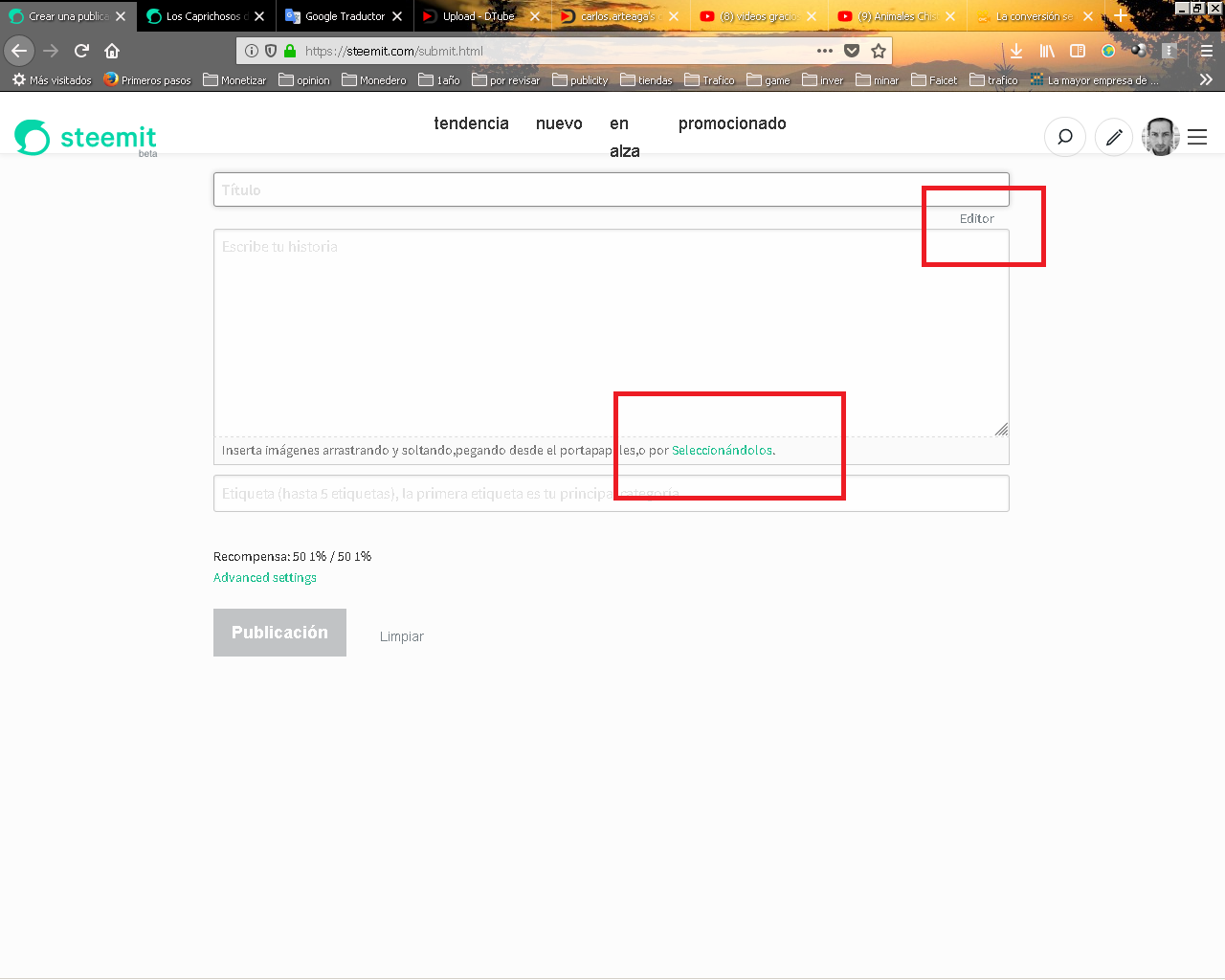Screen dimensions: 1225x980
Task: Close the 'Upload - DTube' tab
Action: 535,16
